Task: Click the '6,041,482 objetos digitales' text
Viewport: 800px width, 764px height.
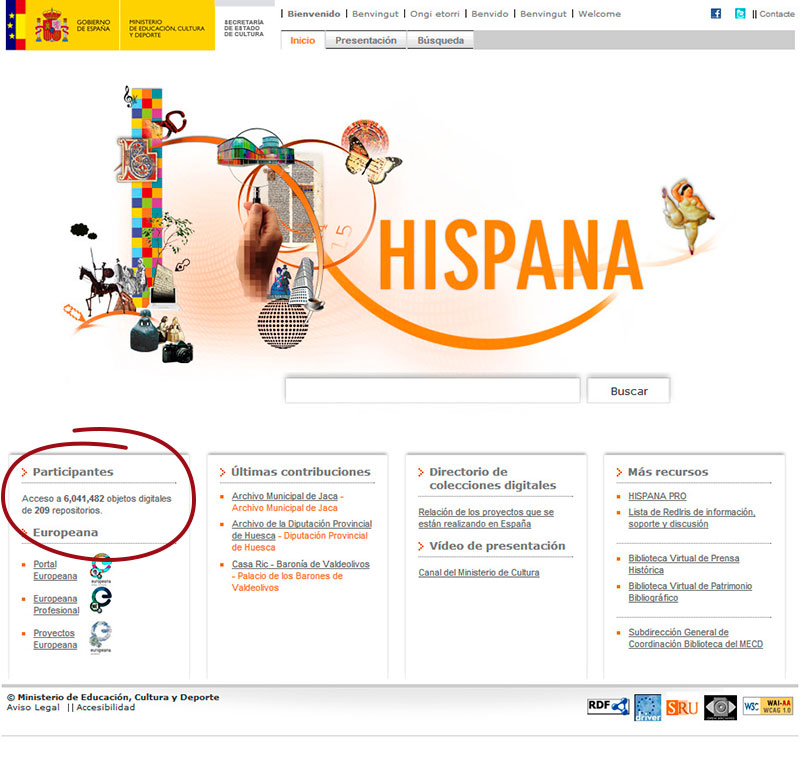Action: pos(117,499)
